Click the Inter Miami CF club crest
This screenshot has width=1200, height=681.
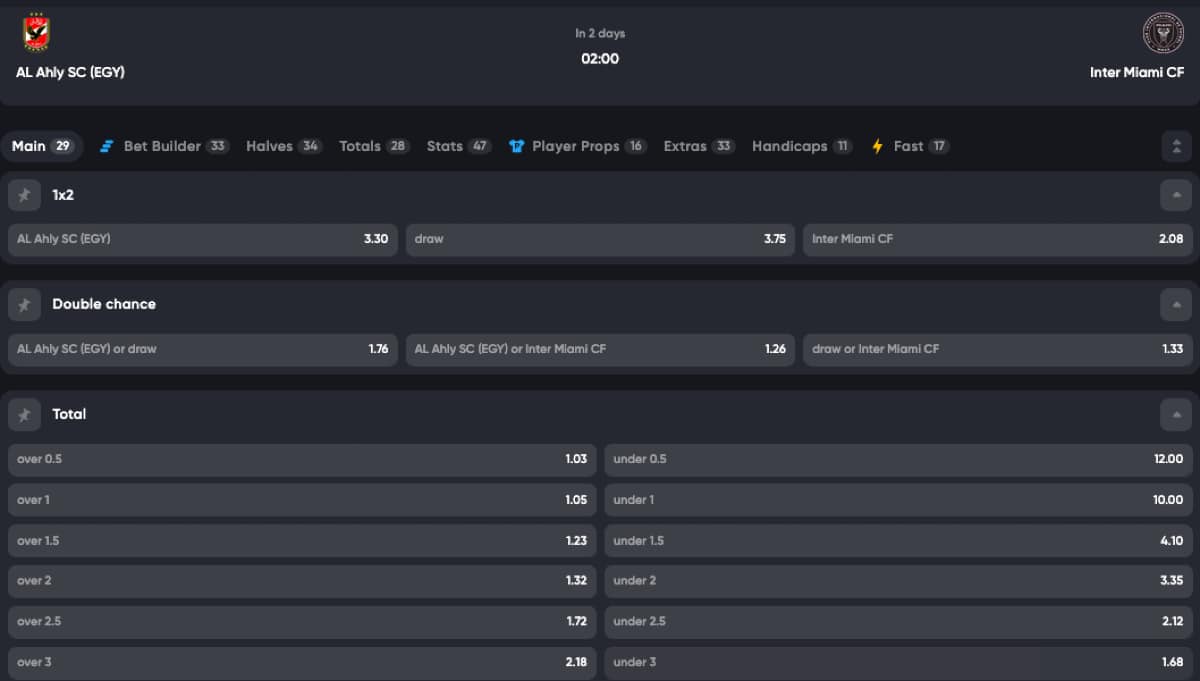(1163, 32)
